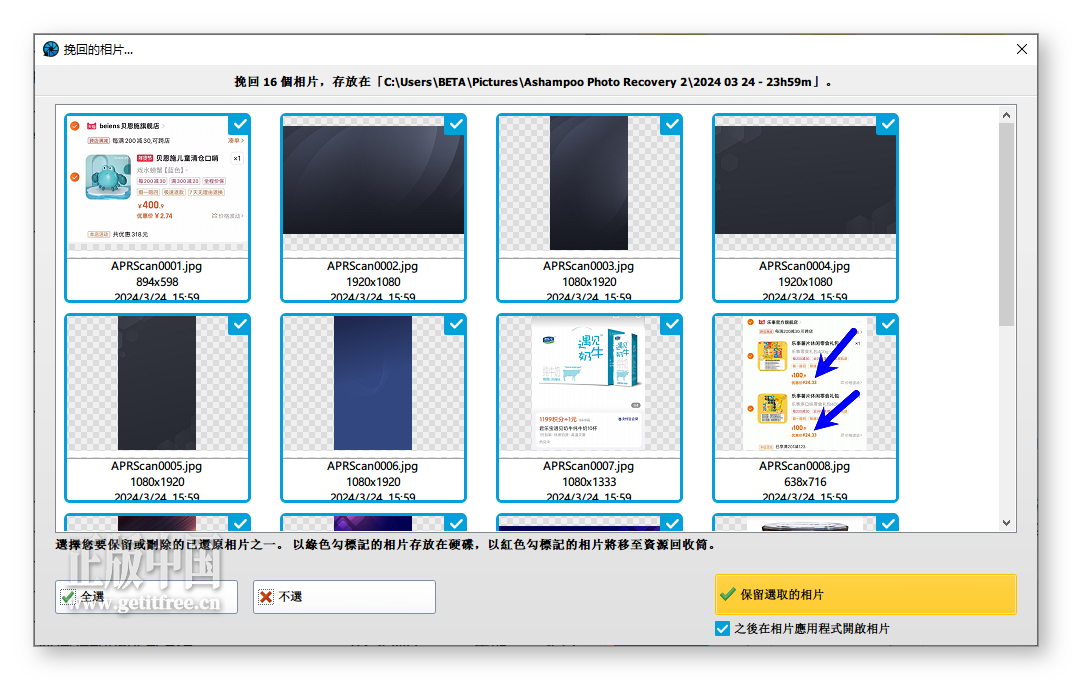This screenshot has width=1072, height=680.
Task: Click the APRScan0008.jpg file name label
Action: click(805, 466)
